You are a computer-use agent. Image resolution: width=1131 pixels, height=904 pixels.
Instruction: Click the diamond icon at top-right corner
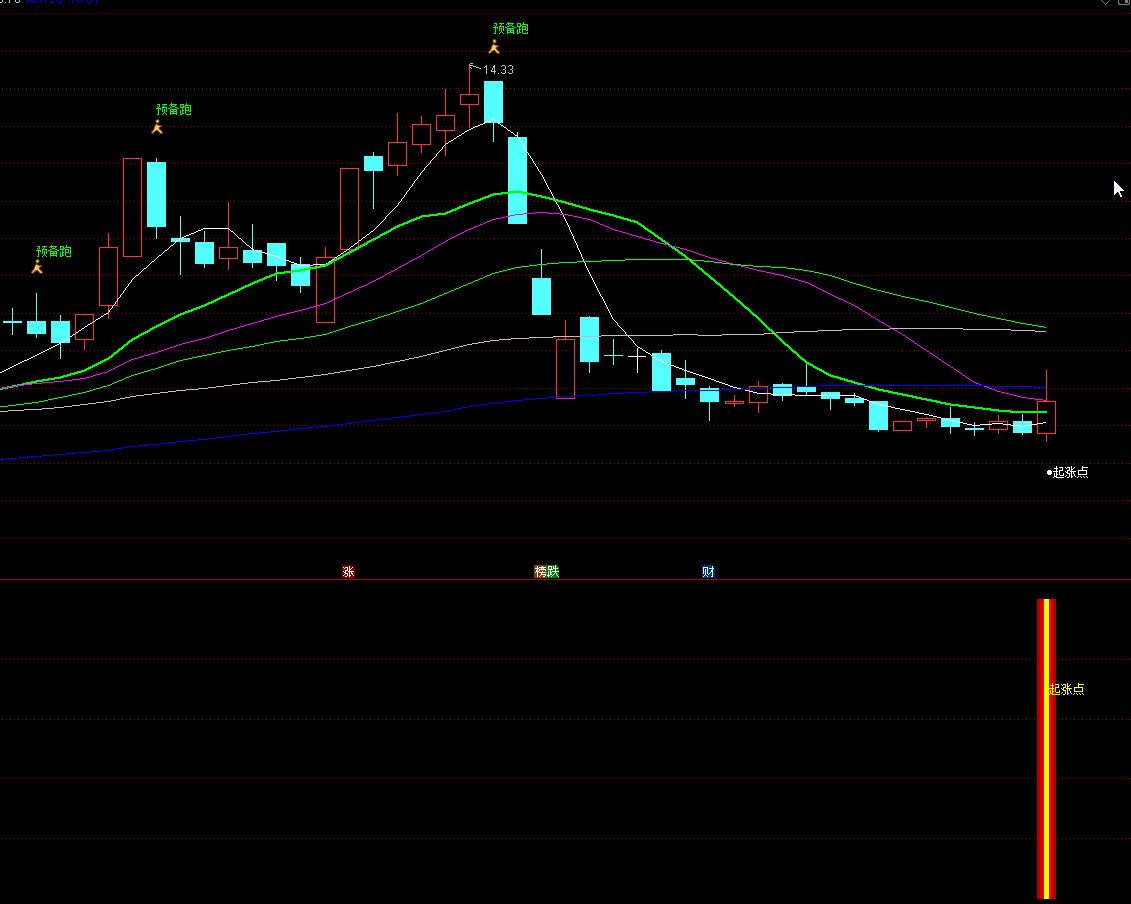[x=1105, y=3]
